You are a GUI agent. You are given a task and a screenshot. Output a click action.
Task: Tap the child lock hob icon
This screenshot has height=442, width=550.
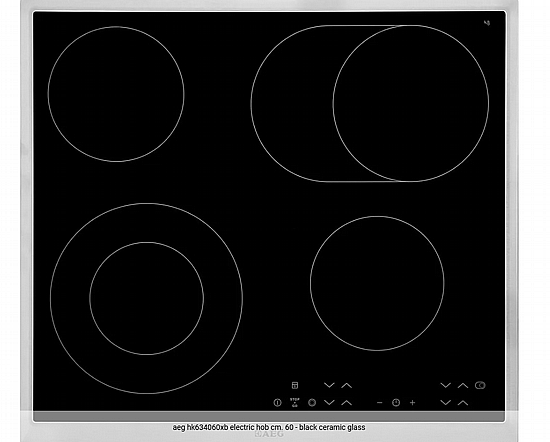(x=295, y=385)
